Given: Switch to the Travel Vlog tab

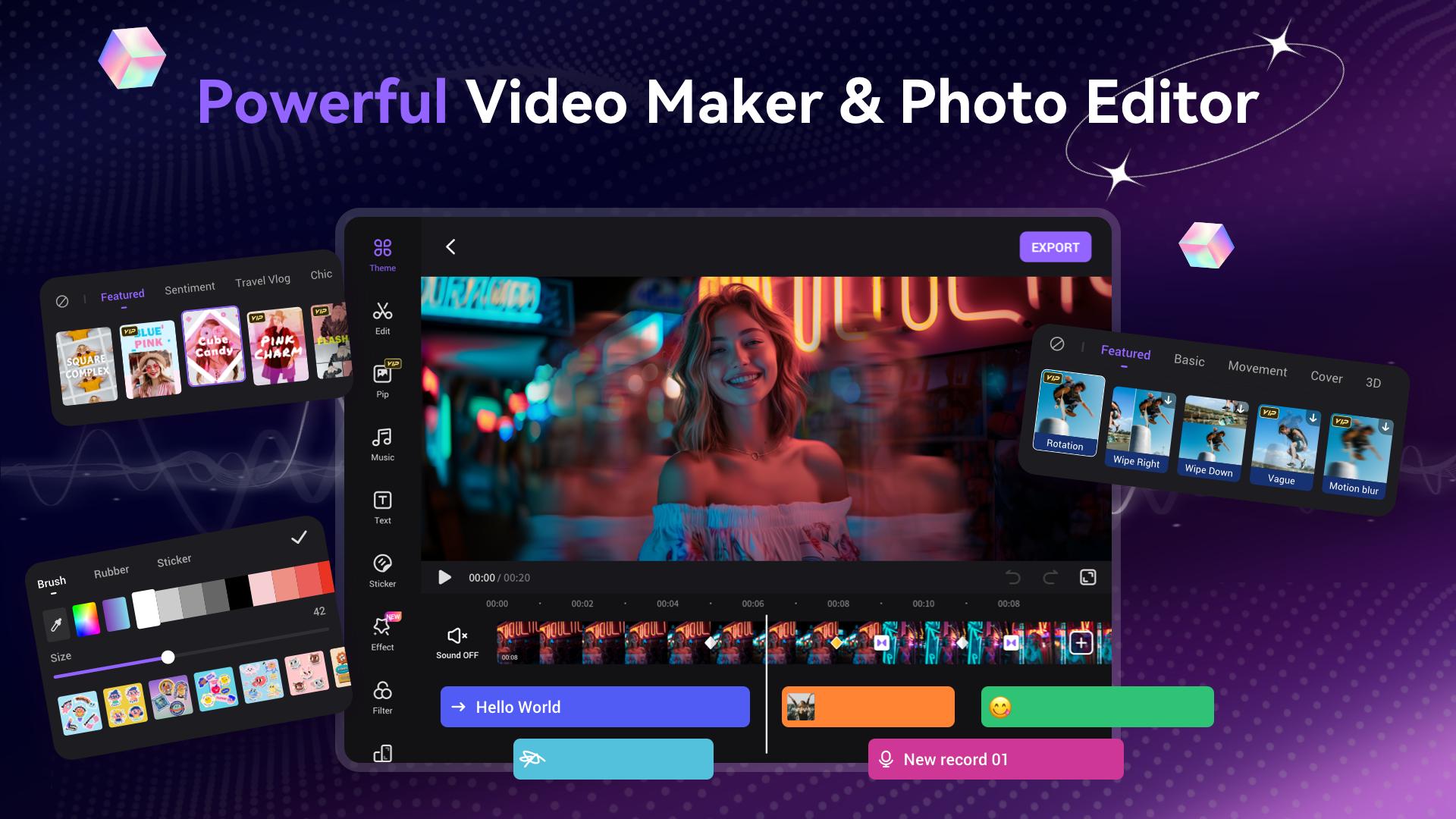Looking at the screenshot, I should [262, 281].
